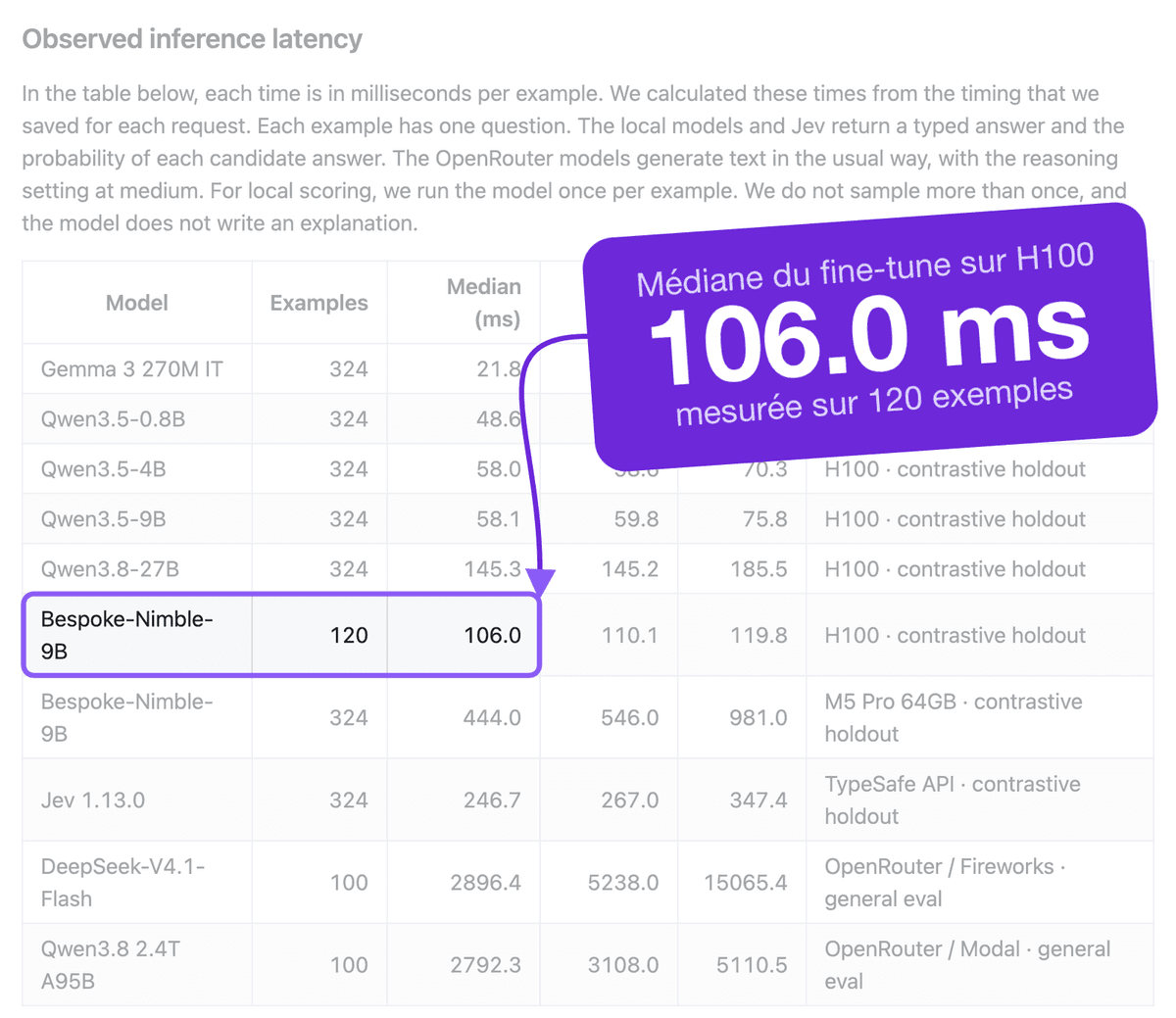Click the value "3108.0"
Screen dimensions: 1176x1018
[623, 964]
